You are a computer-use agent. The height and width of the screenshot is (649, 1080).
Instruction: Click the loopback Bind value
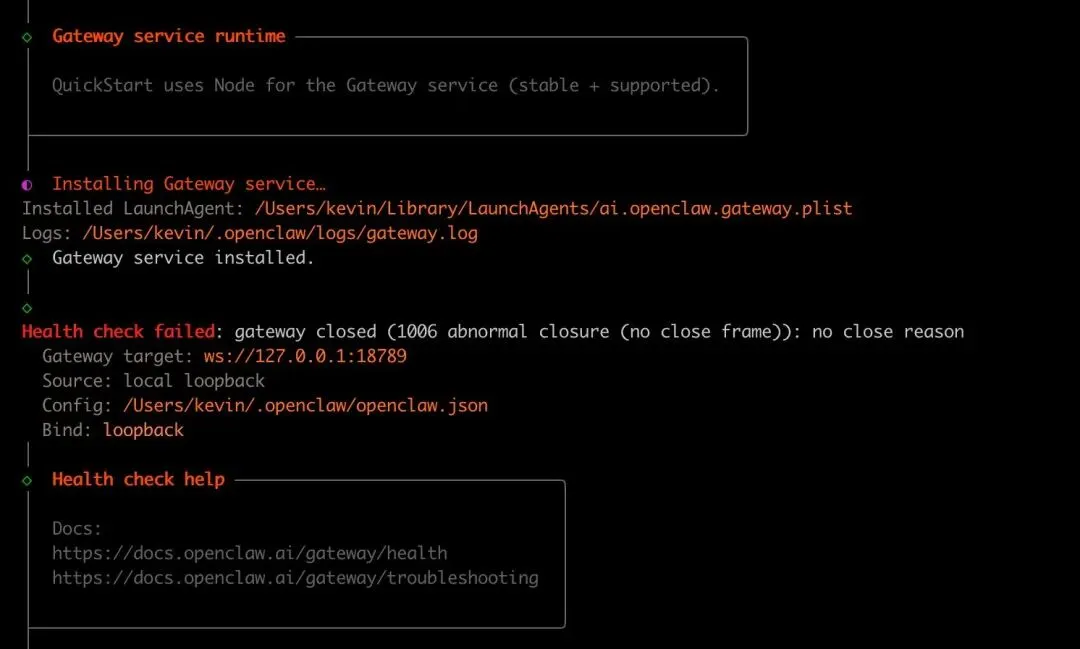tap(143, 430)
